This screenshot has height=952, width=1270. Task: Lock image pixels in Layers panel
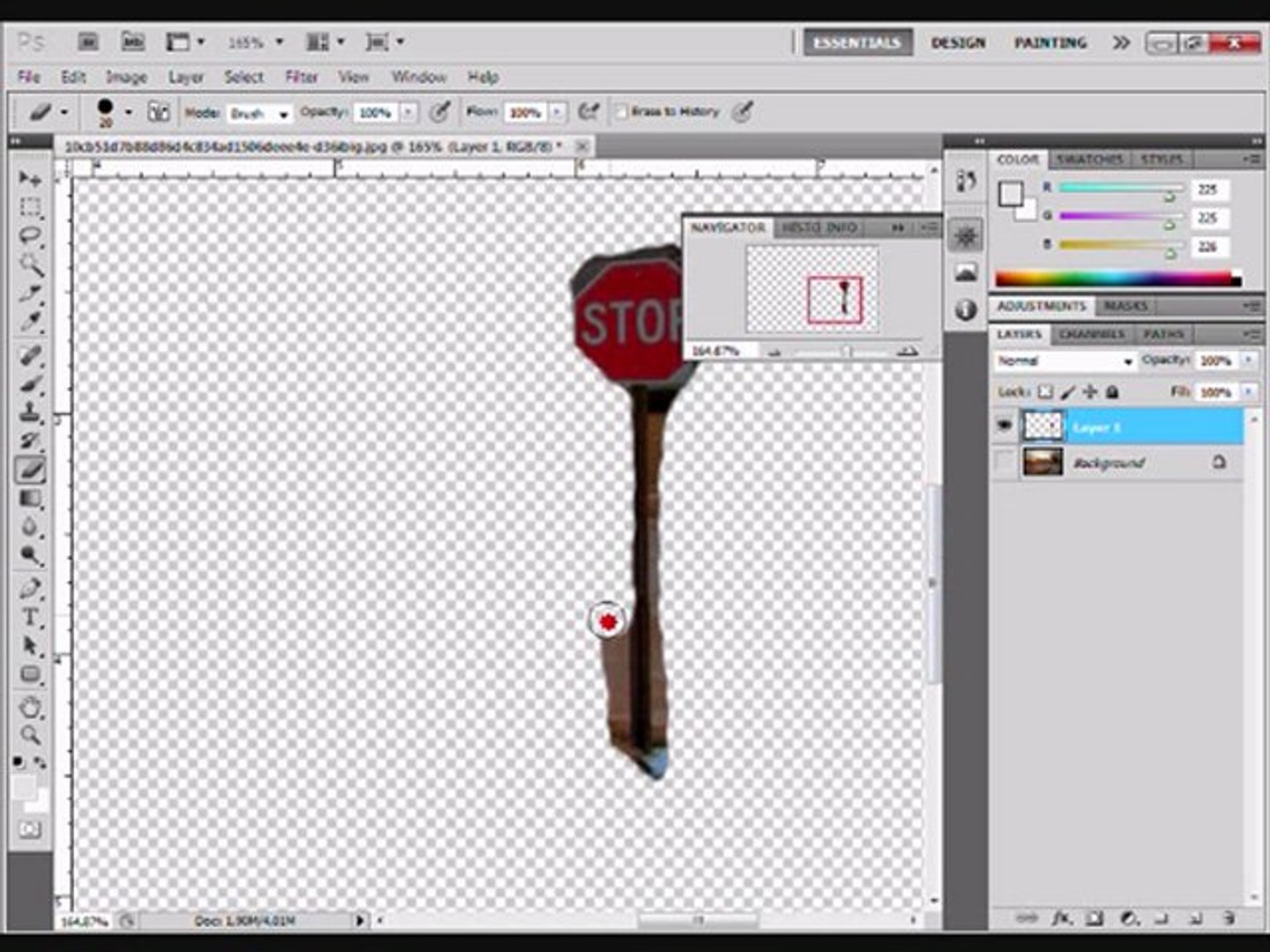(1068, 391)
